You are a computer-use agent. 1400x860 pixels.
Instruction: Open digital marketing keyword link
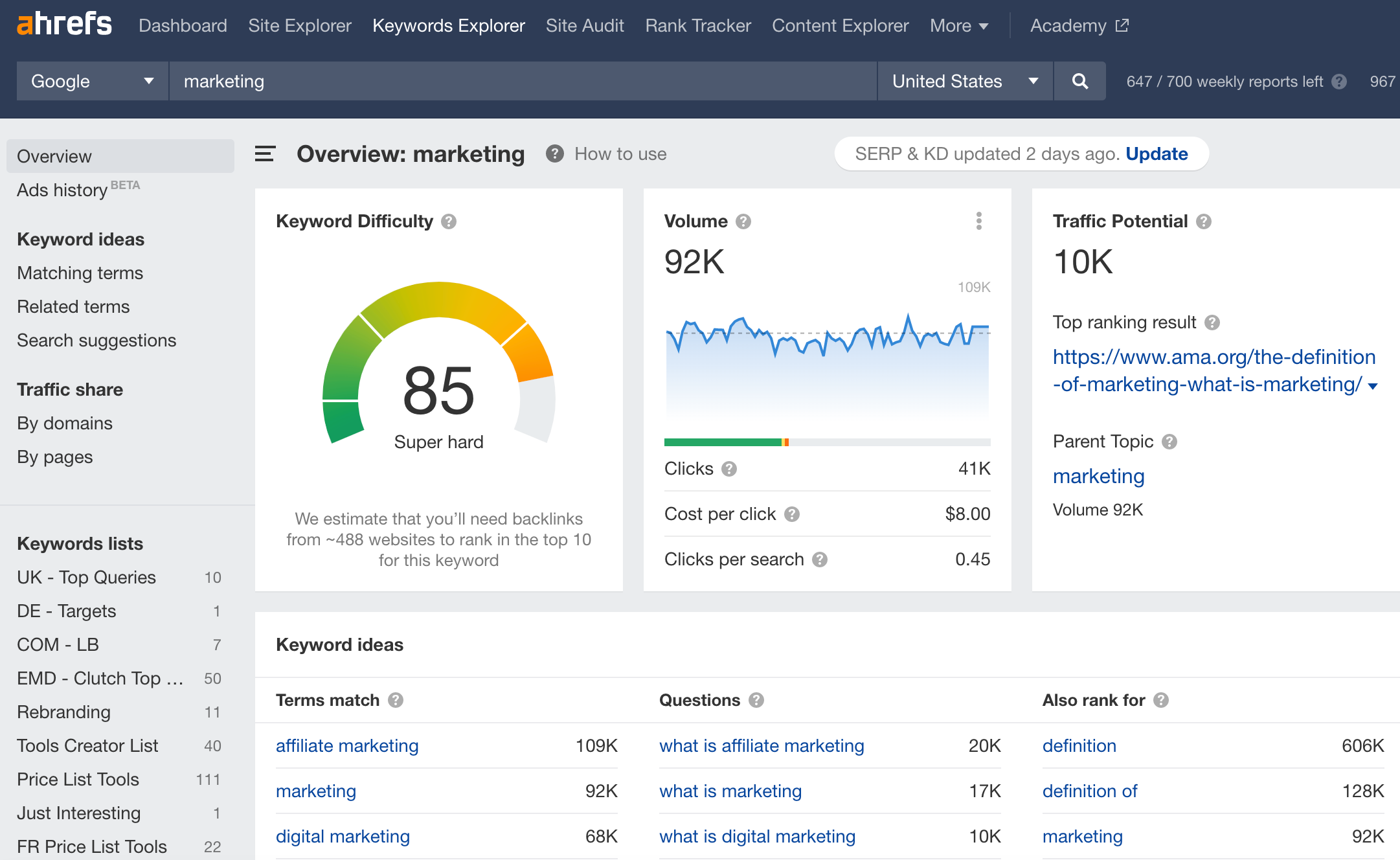tap(343, 837)
